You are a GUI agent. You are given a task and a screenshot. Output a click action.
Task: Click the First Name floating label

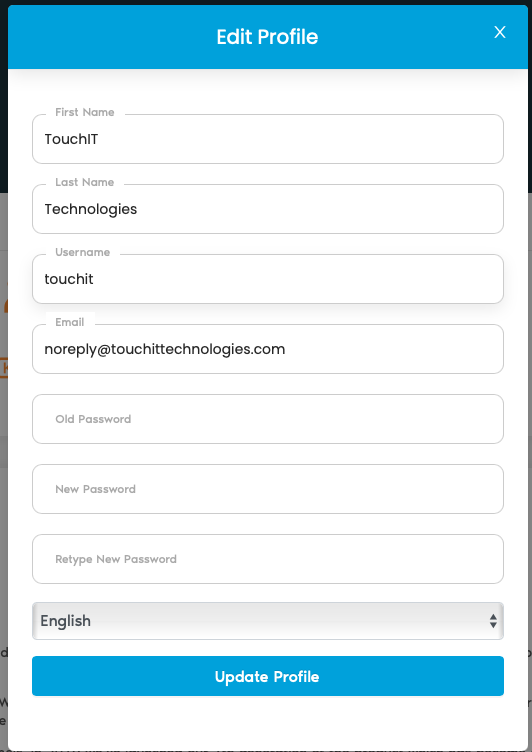coord(84,112)
